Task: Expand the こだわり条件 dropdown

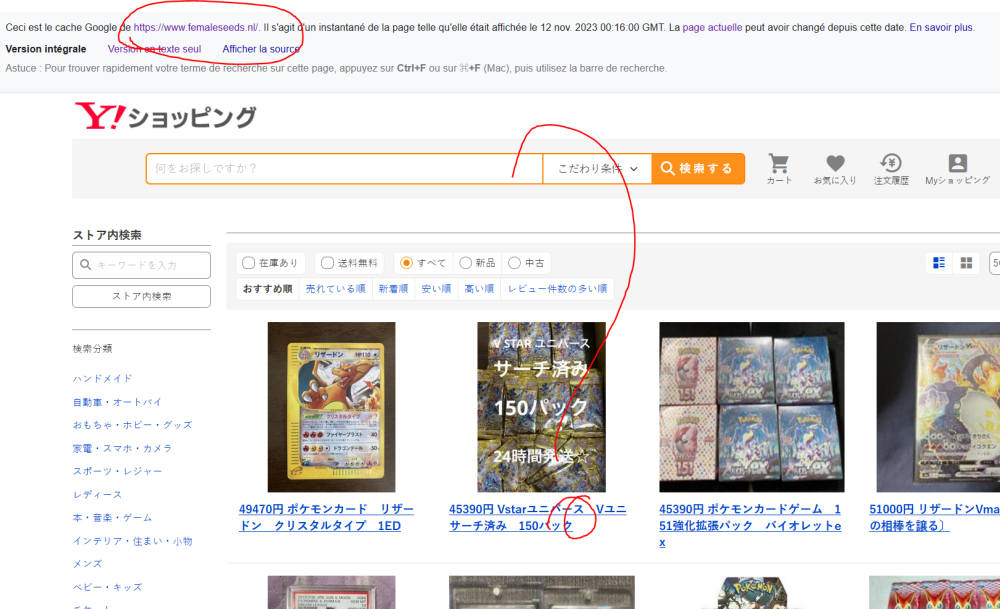Action: (598, 168)
